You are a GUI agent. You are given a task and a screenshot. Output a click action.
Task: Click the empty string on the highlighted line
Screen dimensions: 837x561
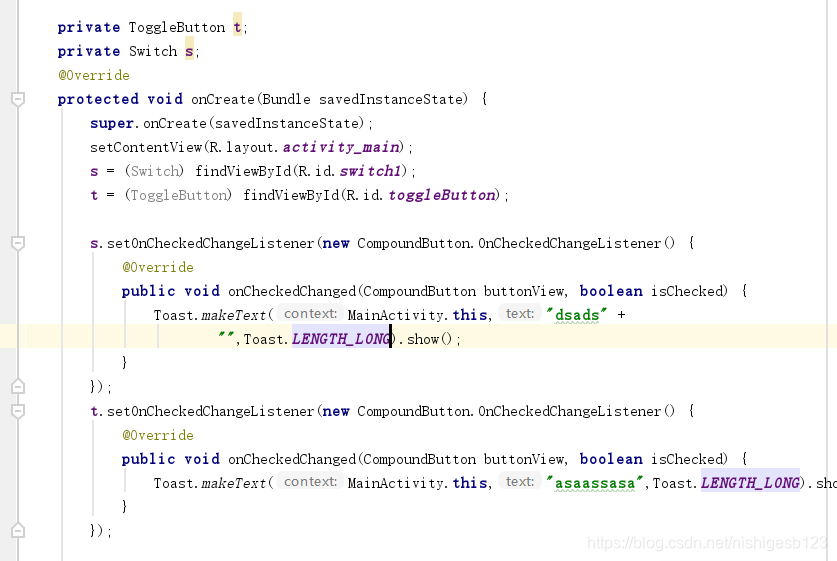click(x=226, y=336)
